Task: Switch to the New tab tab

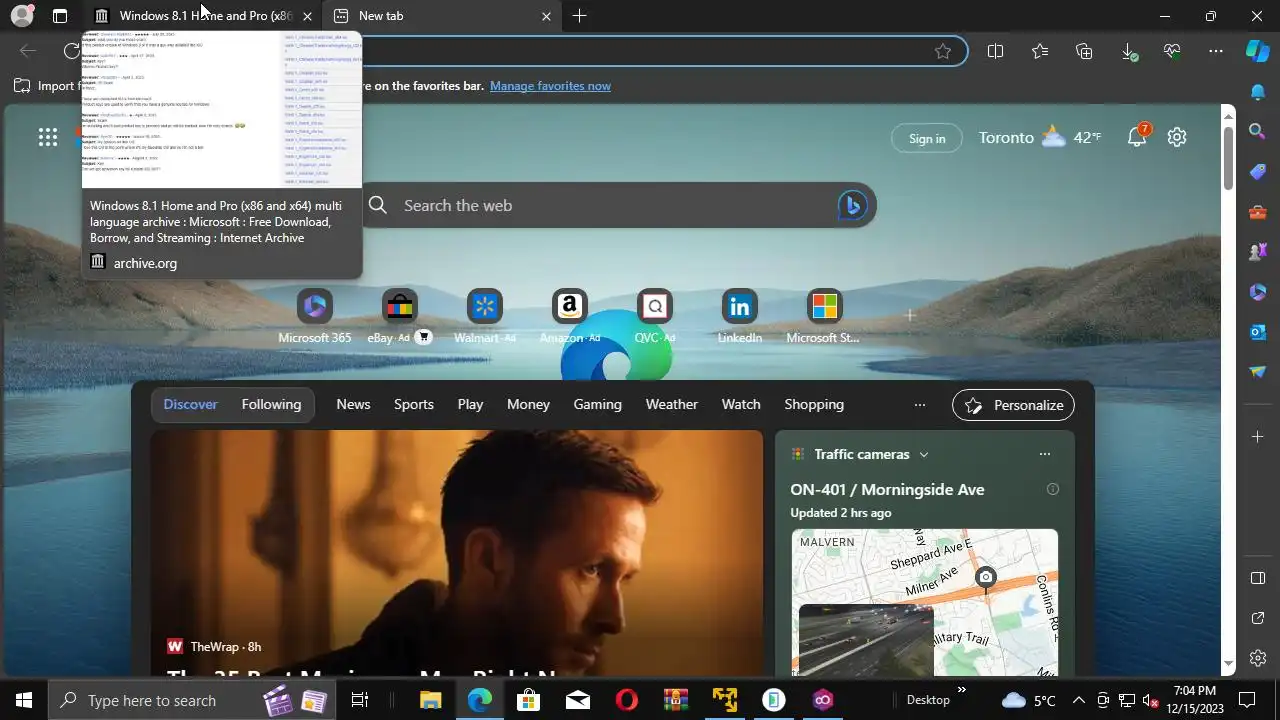Action: tap(442, 16)
